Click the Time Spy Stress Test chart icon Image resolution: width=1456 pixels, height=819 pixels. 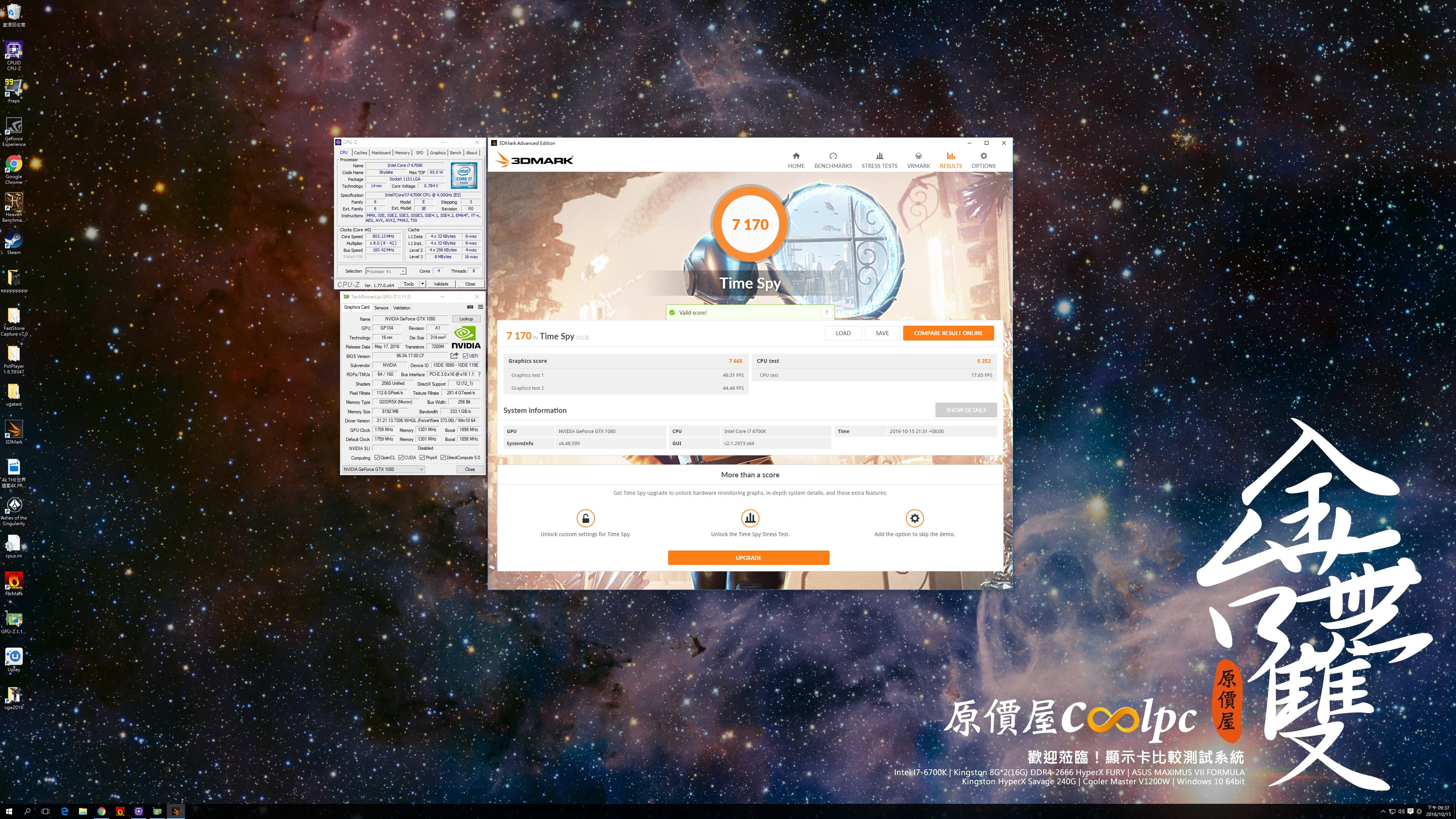click(750, 518)
